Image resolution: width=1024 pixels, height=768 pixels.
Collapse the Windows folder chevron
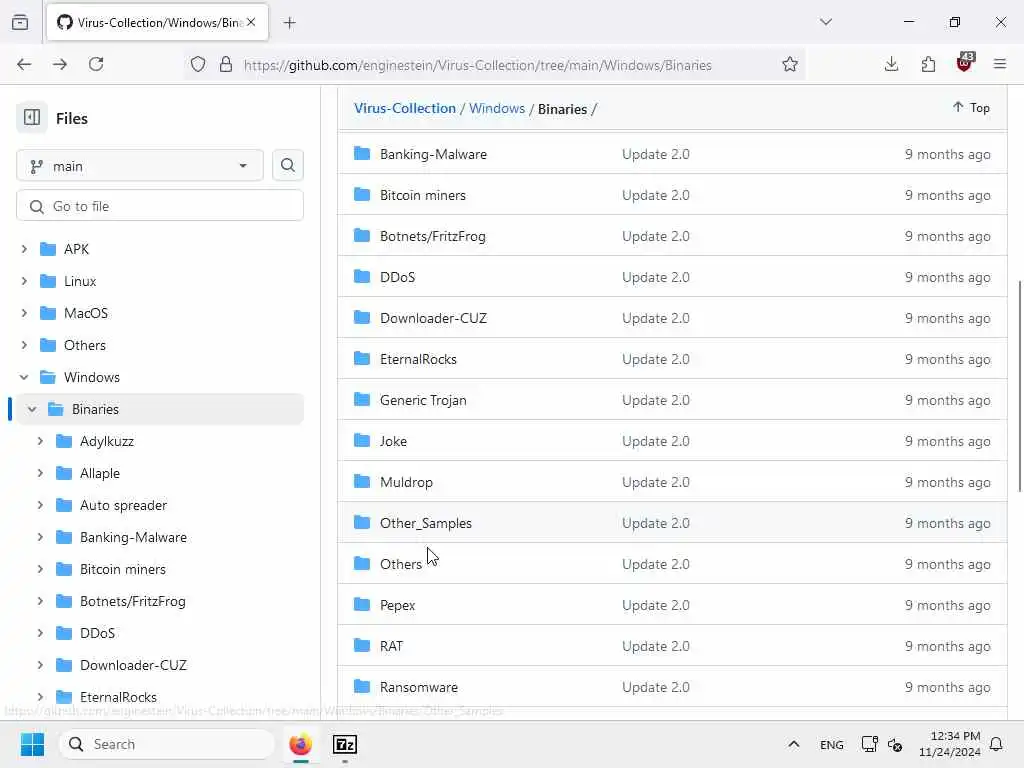24,377
